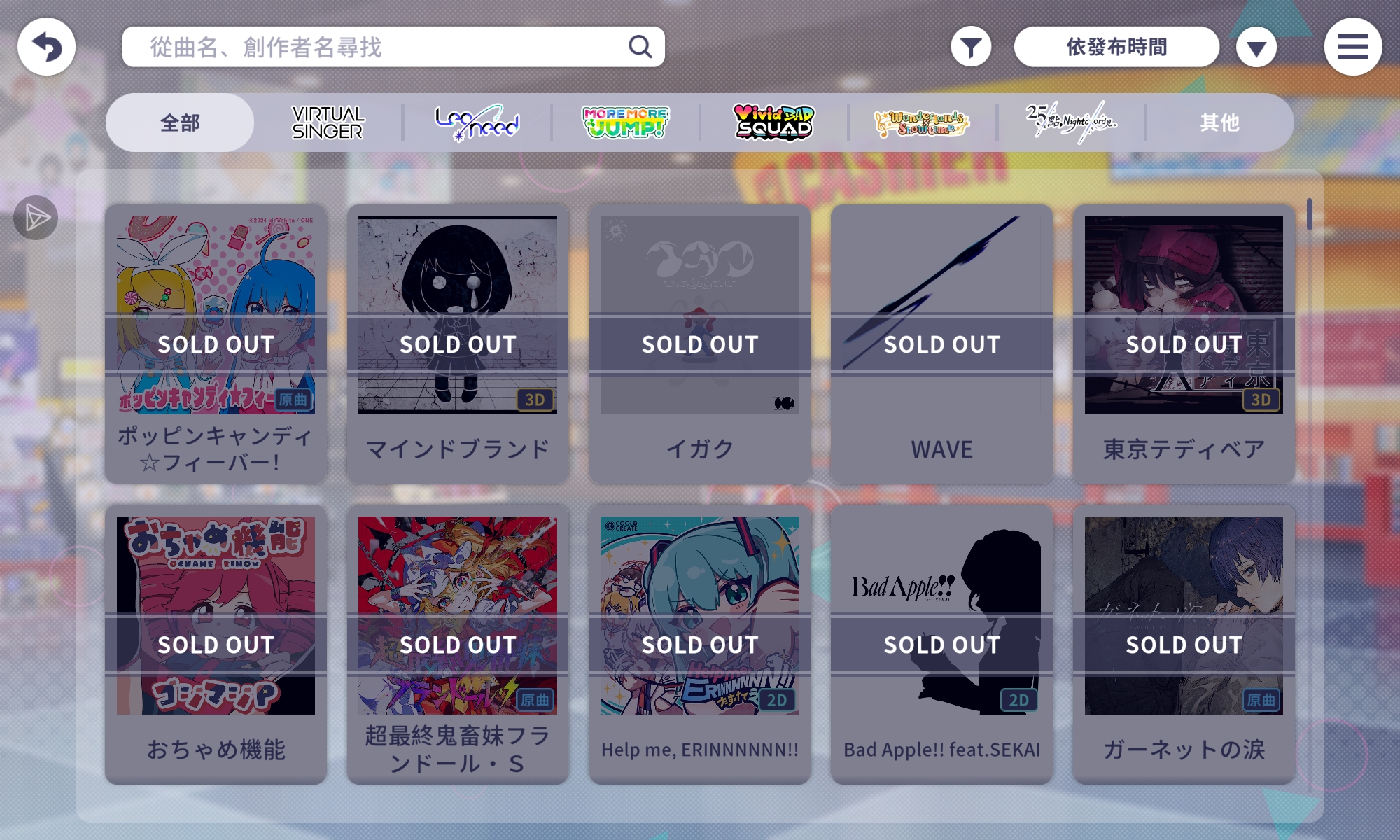Toggle sort order triangle button
Viewport: 1400px width, 840px height.
click(1256, 47)
